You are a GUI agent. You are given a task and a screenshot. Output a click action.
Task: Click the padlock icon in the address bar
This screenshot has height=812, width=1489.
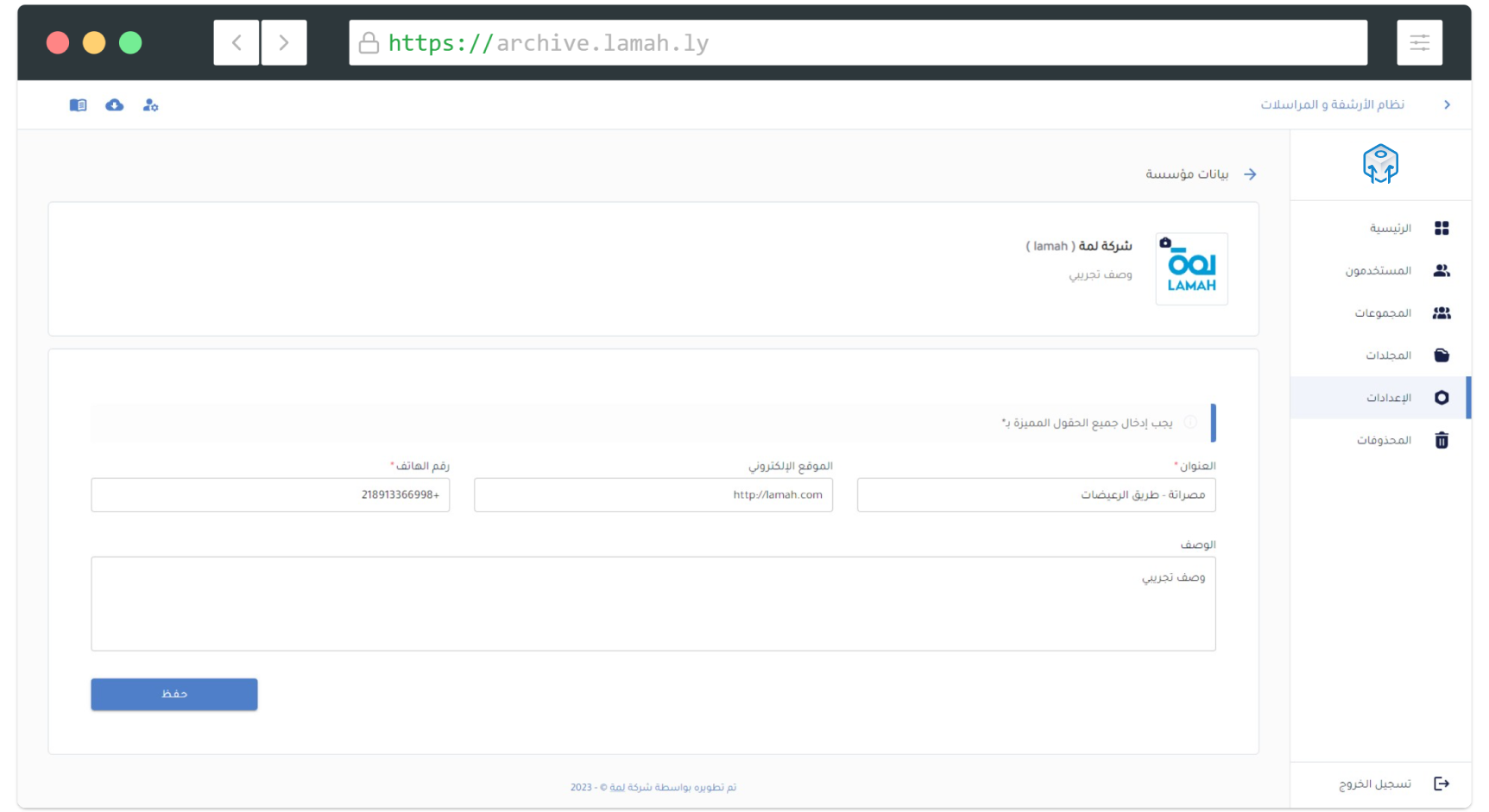point(369,42)
